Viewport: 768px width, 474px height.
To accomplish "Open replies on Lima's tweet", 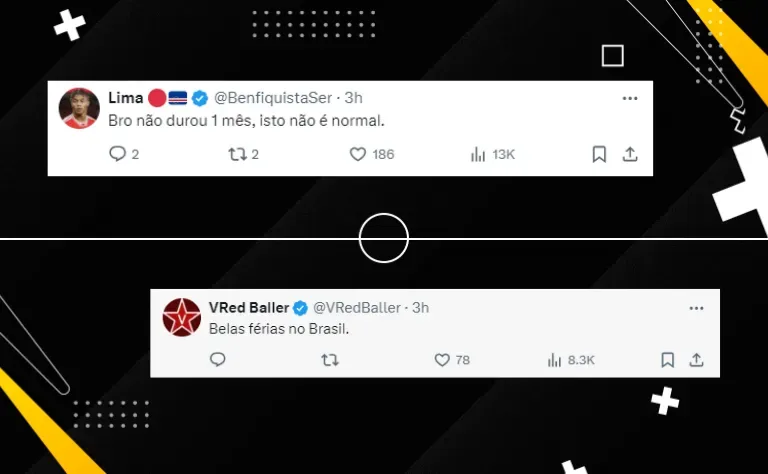I will click(x=124, y=154).
